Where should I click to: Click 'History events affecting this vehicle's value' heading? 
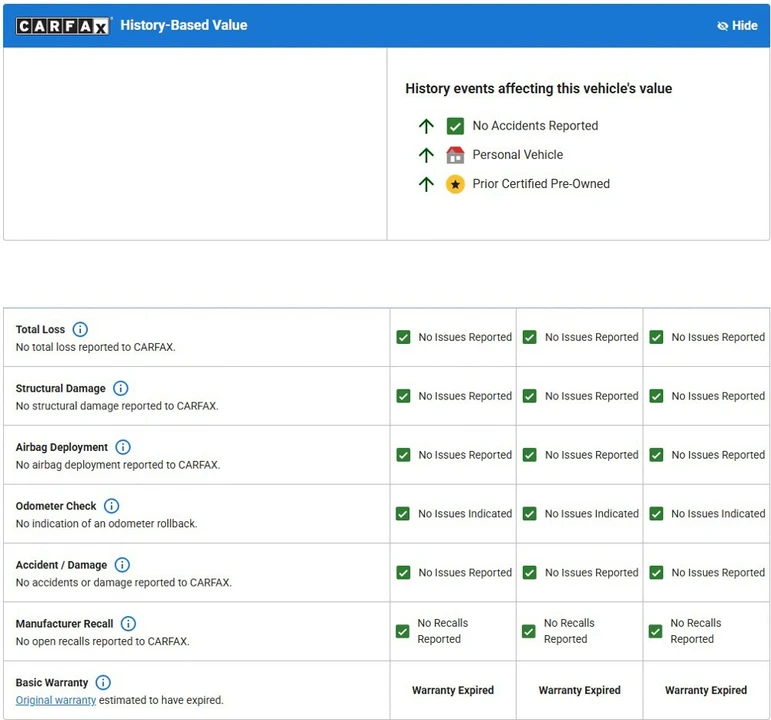(x=538, y=89)
